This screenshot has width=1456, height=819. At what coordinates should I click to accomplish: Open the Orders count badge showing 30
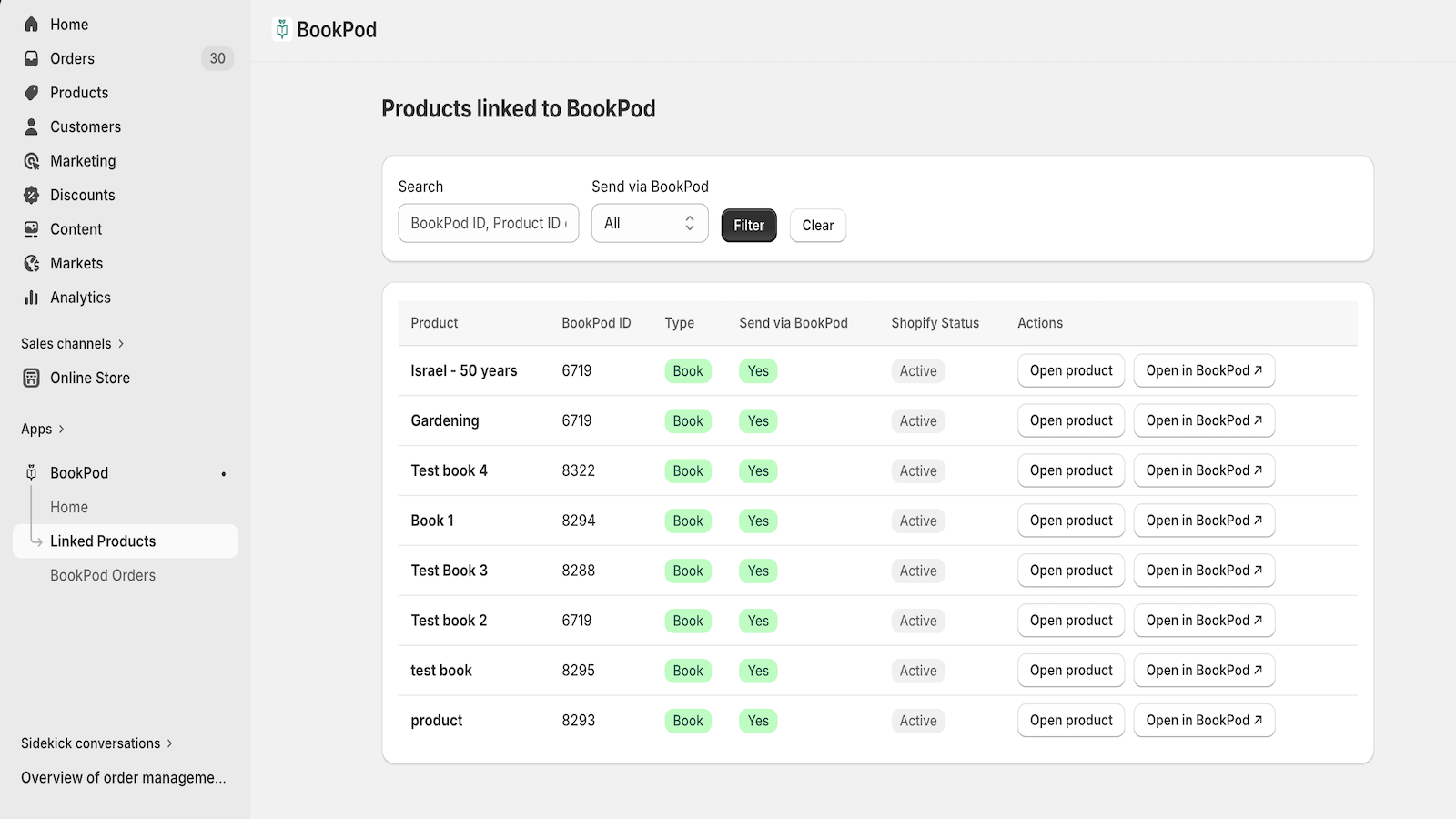coord(217,58)
